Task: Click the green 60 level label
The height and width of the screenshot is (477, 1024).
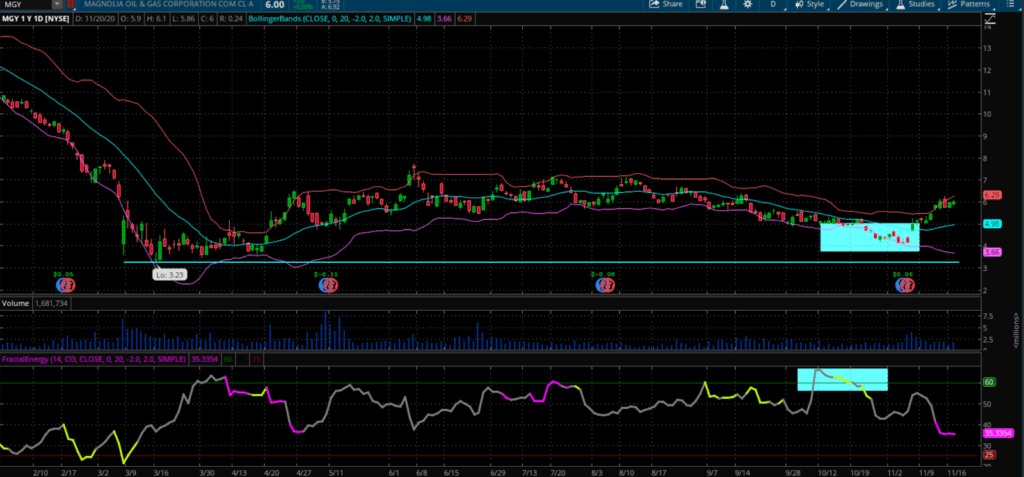Action: 989,382
